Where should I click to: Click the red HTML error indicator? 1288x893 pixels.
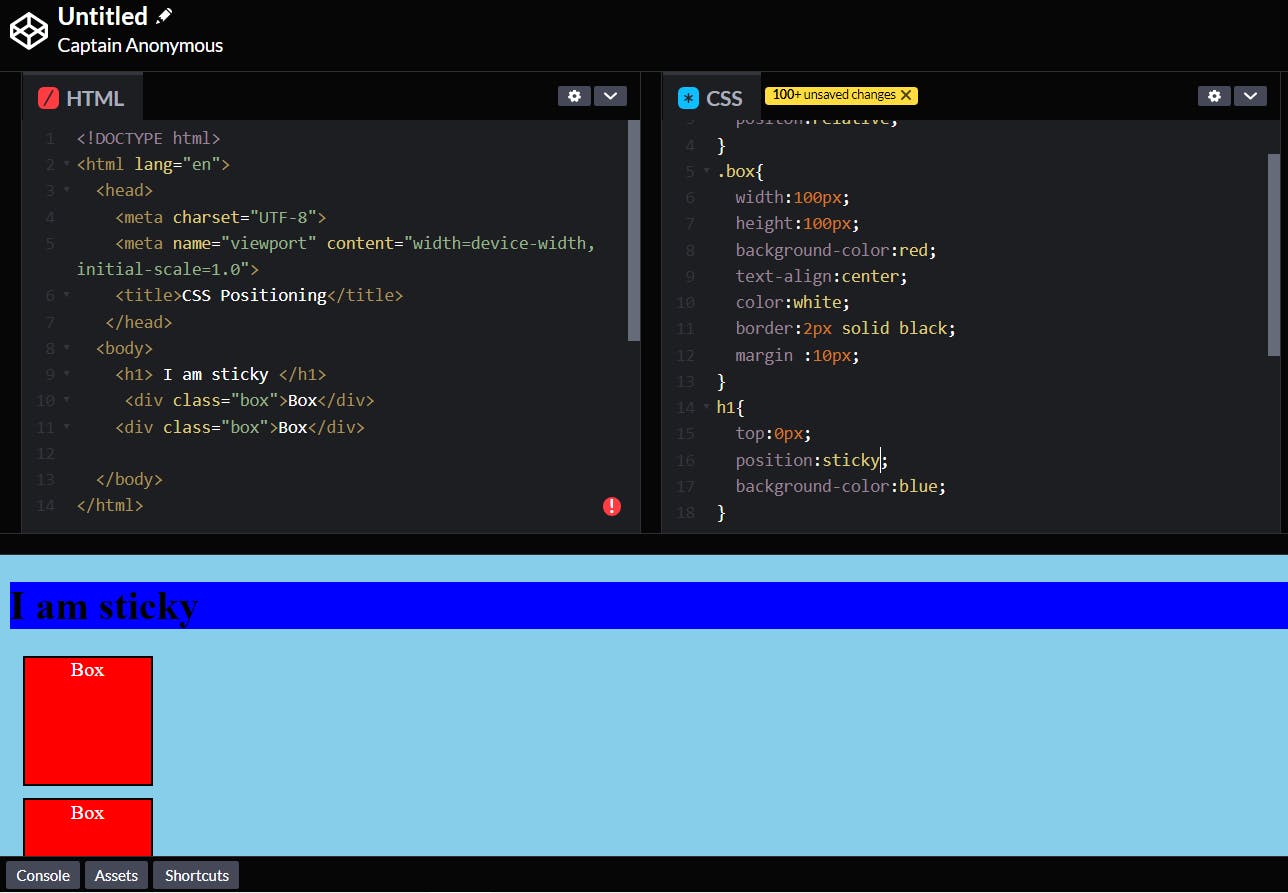tap(612, 506)
